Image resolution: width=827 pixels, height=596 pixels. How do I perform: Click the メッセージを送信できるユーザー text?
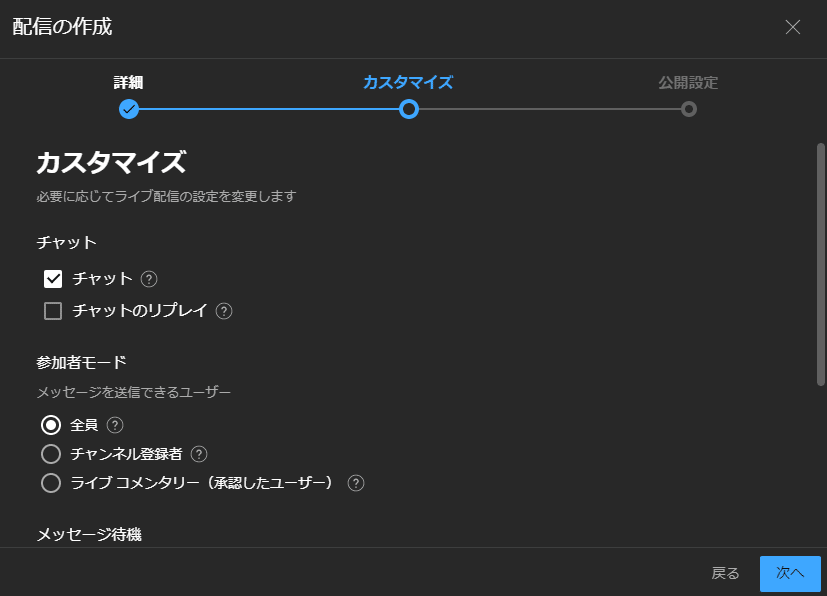coord(133,392)
